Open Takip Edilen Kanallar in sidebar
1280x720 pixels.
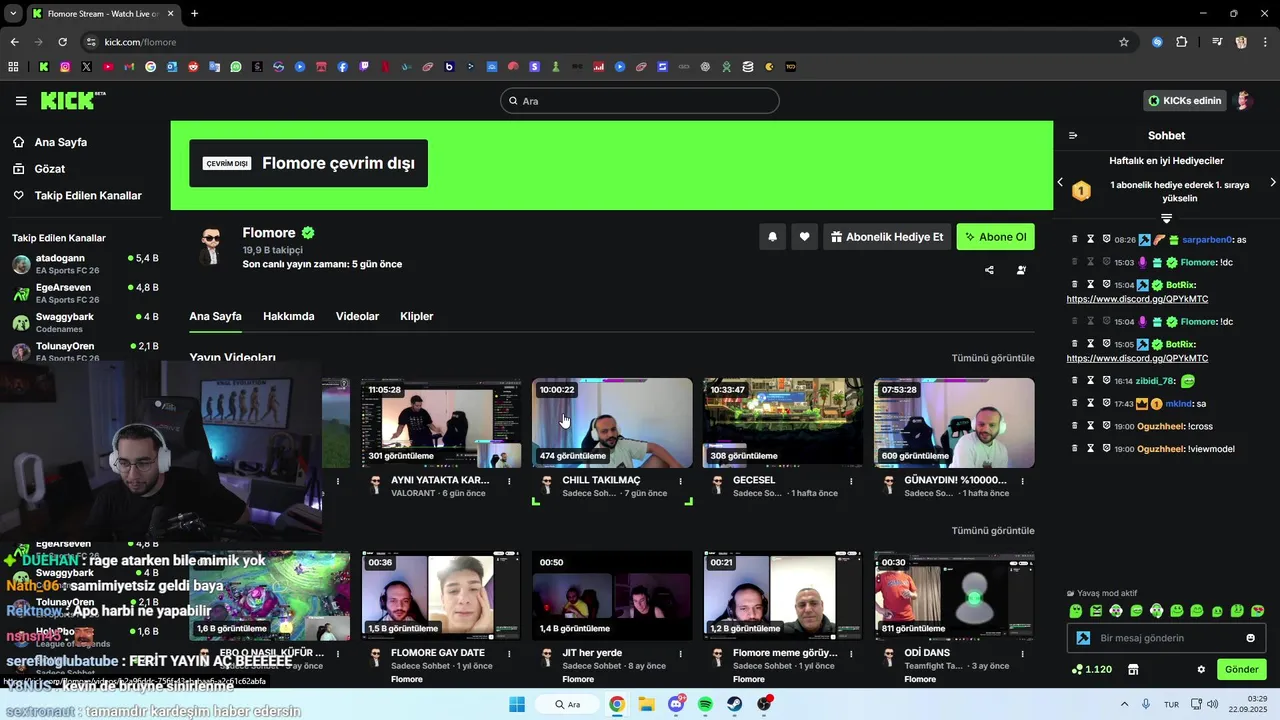coord(87,196)
